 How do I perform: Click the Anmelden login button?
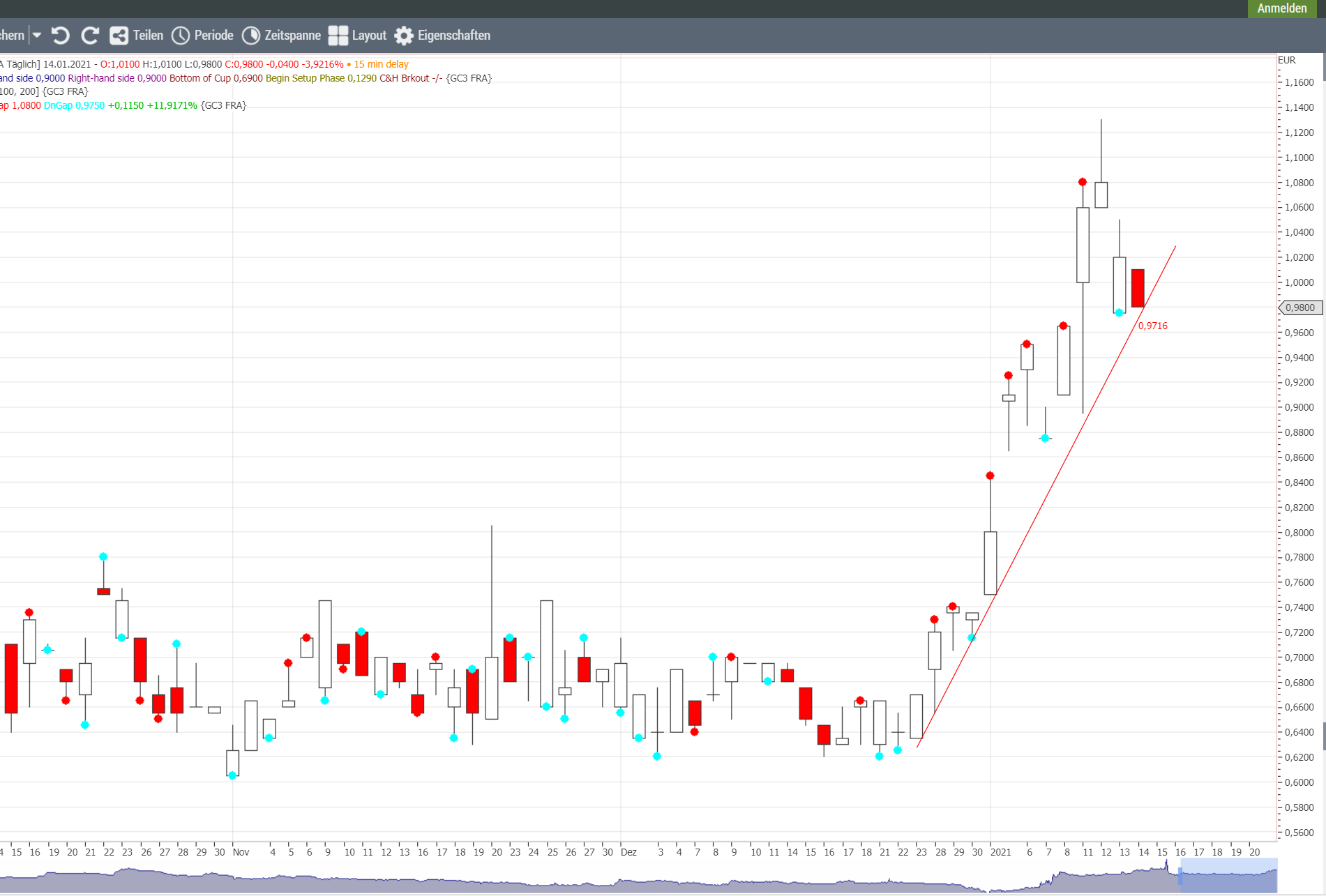point(1281,8)
